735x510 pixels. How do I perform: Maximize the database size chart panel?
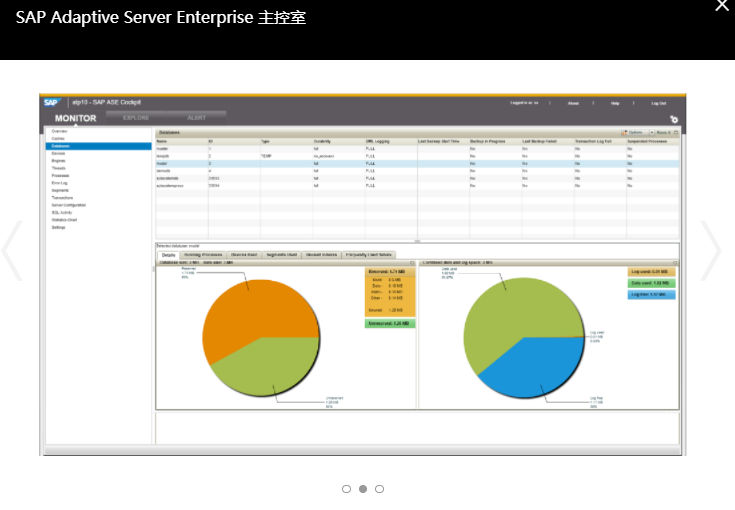point(412,263)
